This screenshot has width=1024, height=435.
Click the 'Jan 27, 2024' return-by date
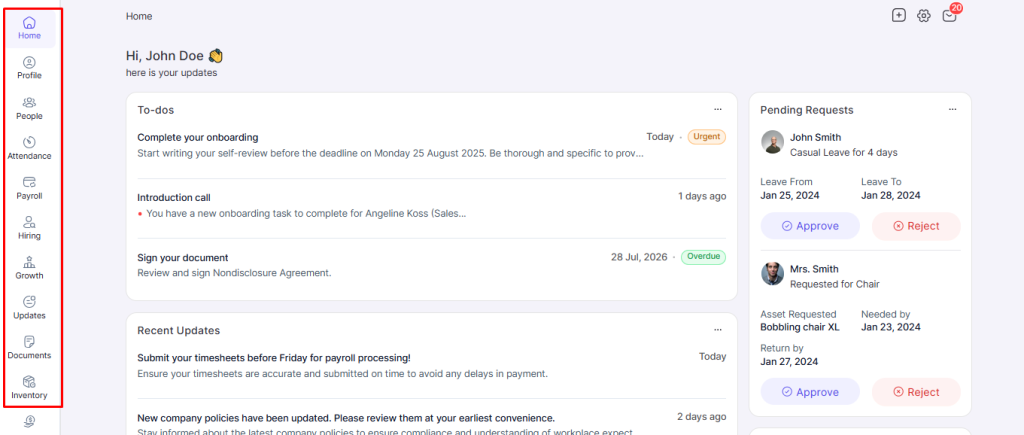789,362
